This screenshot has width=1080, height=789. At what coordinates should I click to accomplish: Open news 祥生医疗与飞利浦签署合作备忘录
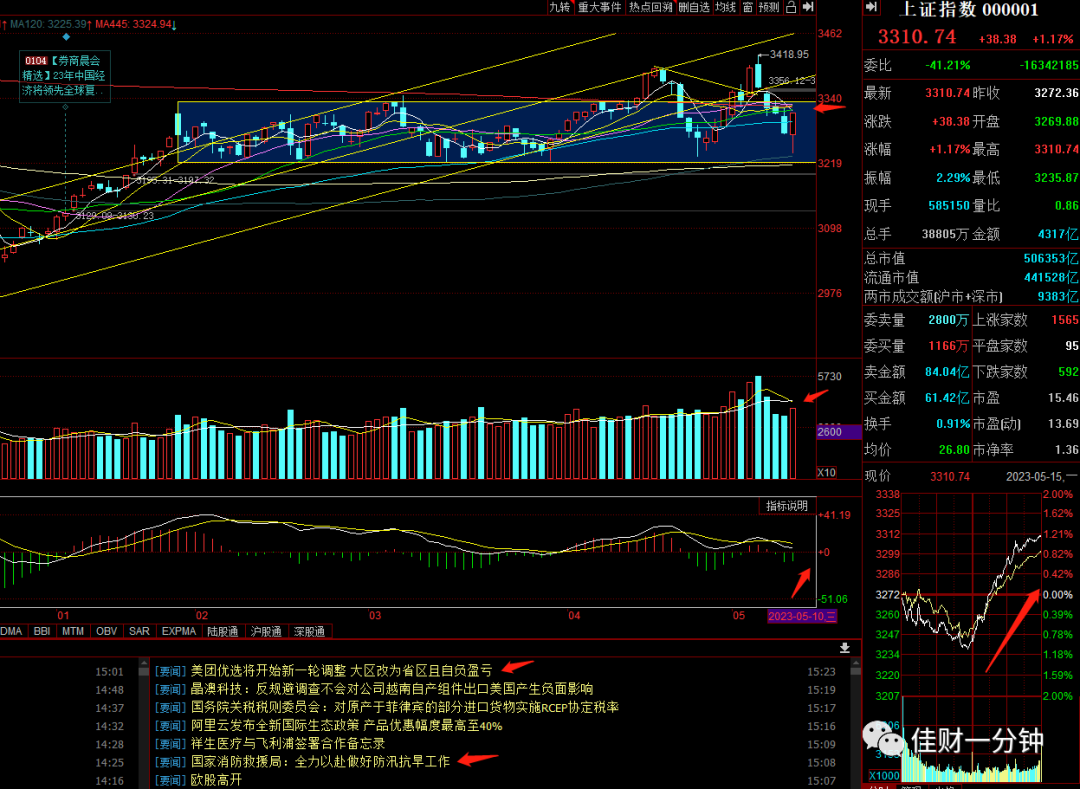pos(287,744)
